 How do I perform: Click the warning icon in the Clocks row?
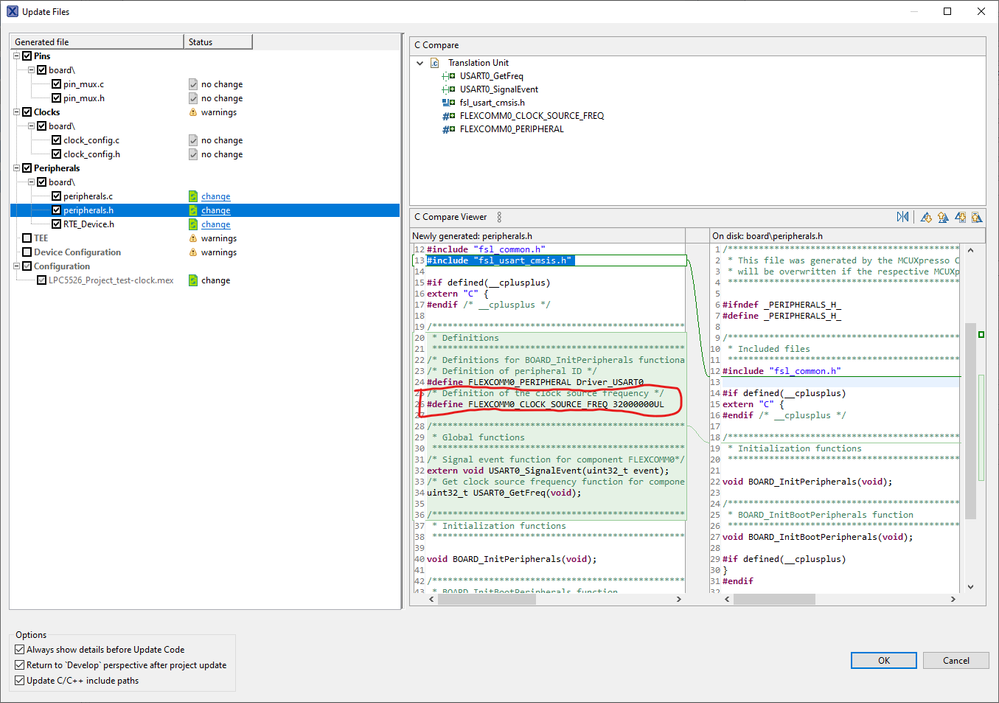point(193,112)
